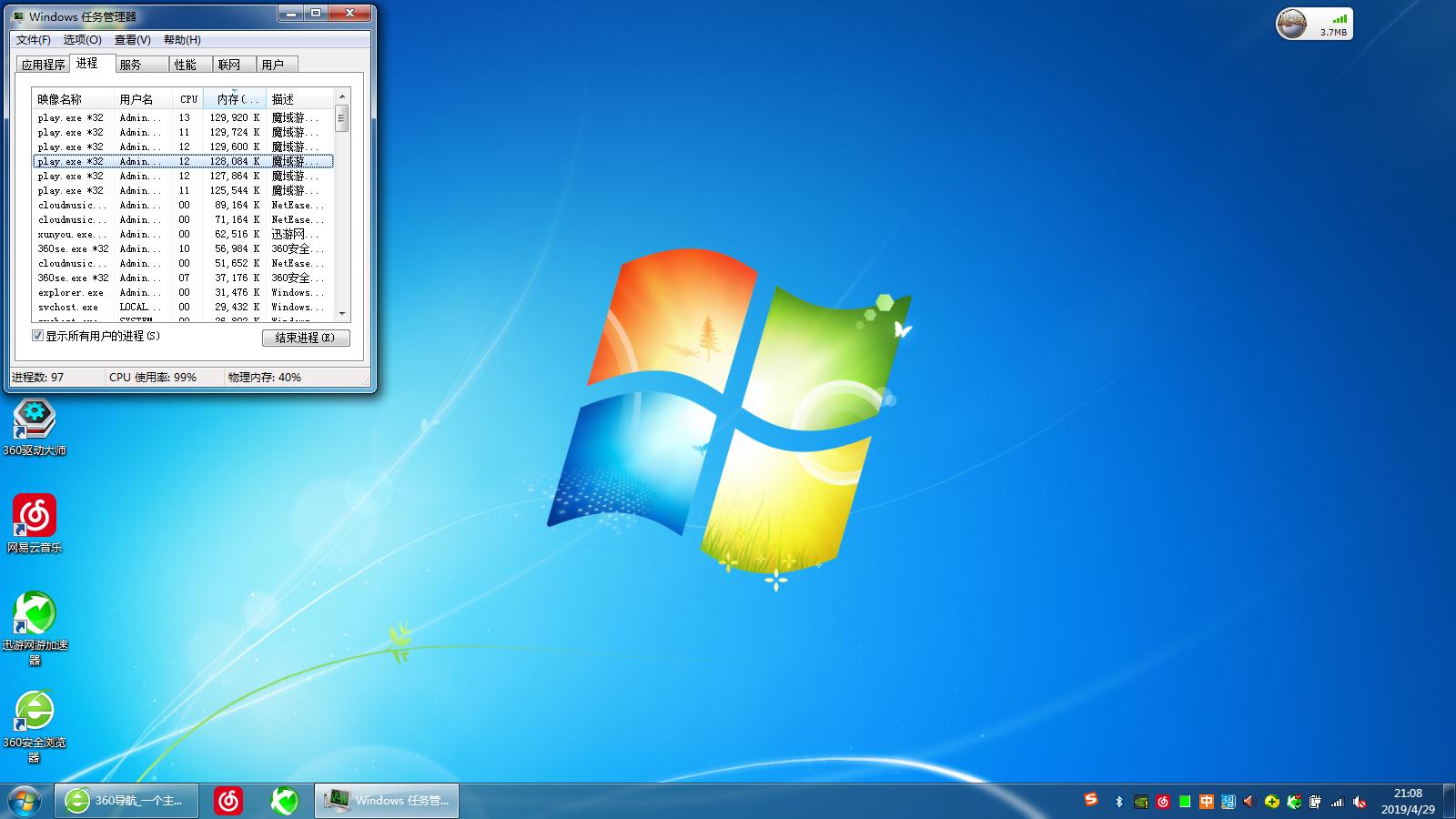Open Xunyou accelerator taskbar icon
The height and width of the screenshot is (819, 1456).
(285, 801)
